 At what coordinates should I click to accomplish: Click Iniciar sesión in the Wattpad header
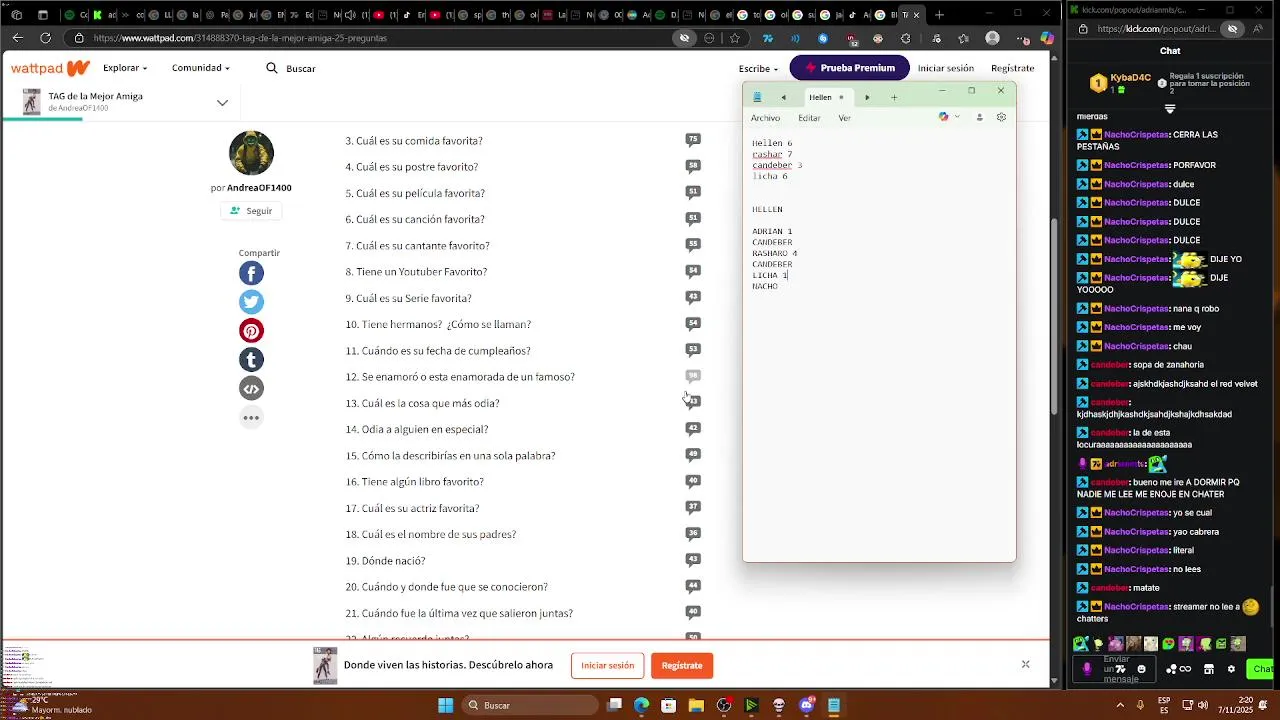click(x=945, y=68)
